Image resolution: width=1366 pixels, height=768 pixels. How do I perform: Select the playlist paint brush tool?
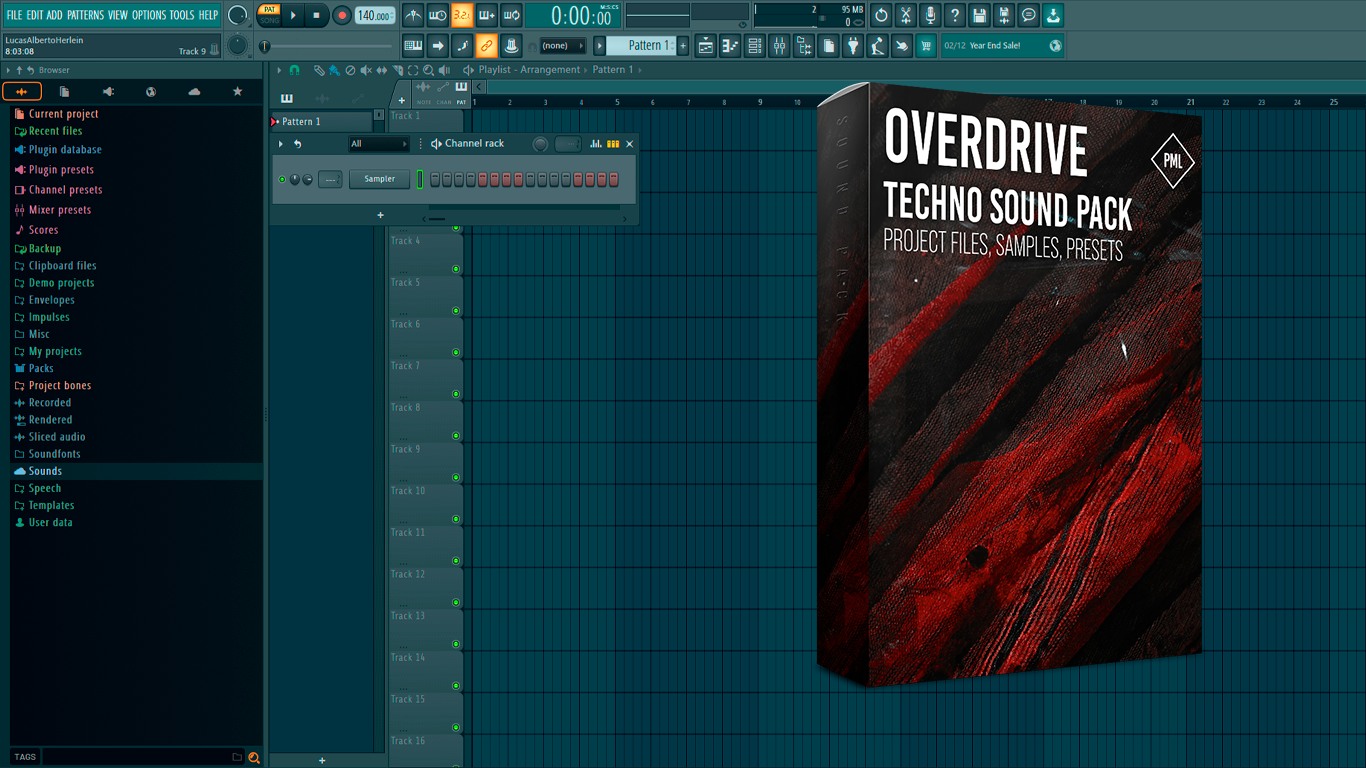click(x=334, y=70)
